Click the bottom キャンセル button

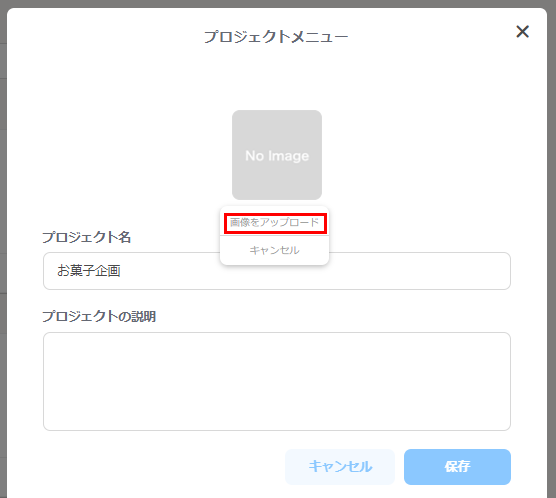[x=340, y=467]
